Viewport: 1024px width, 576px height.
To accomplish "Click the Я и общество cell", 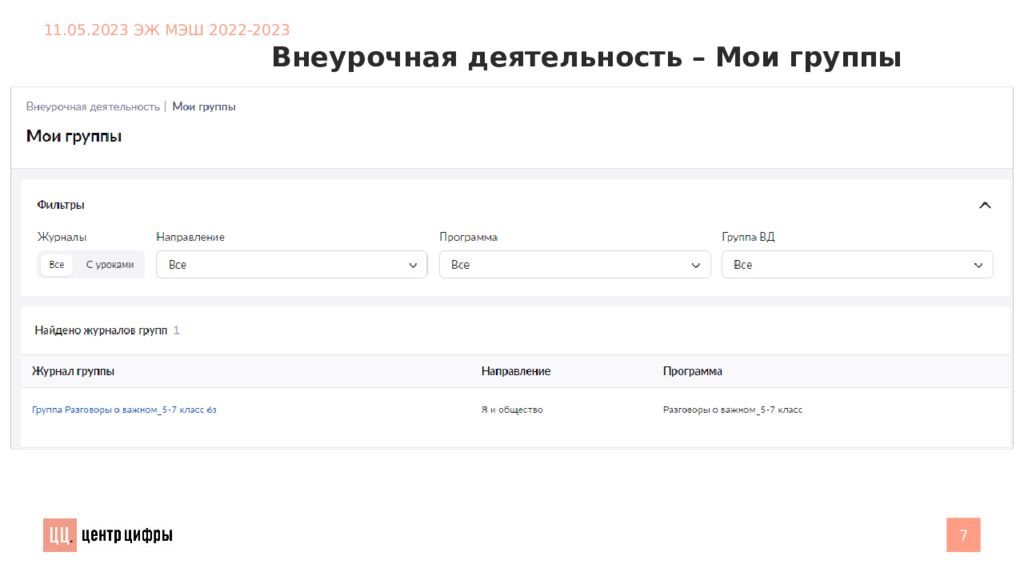I will point(512,410).
